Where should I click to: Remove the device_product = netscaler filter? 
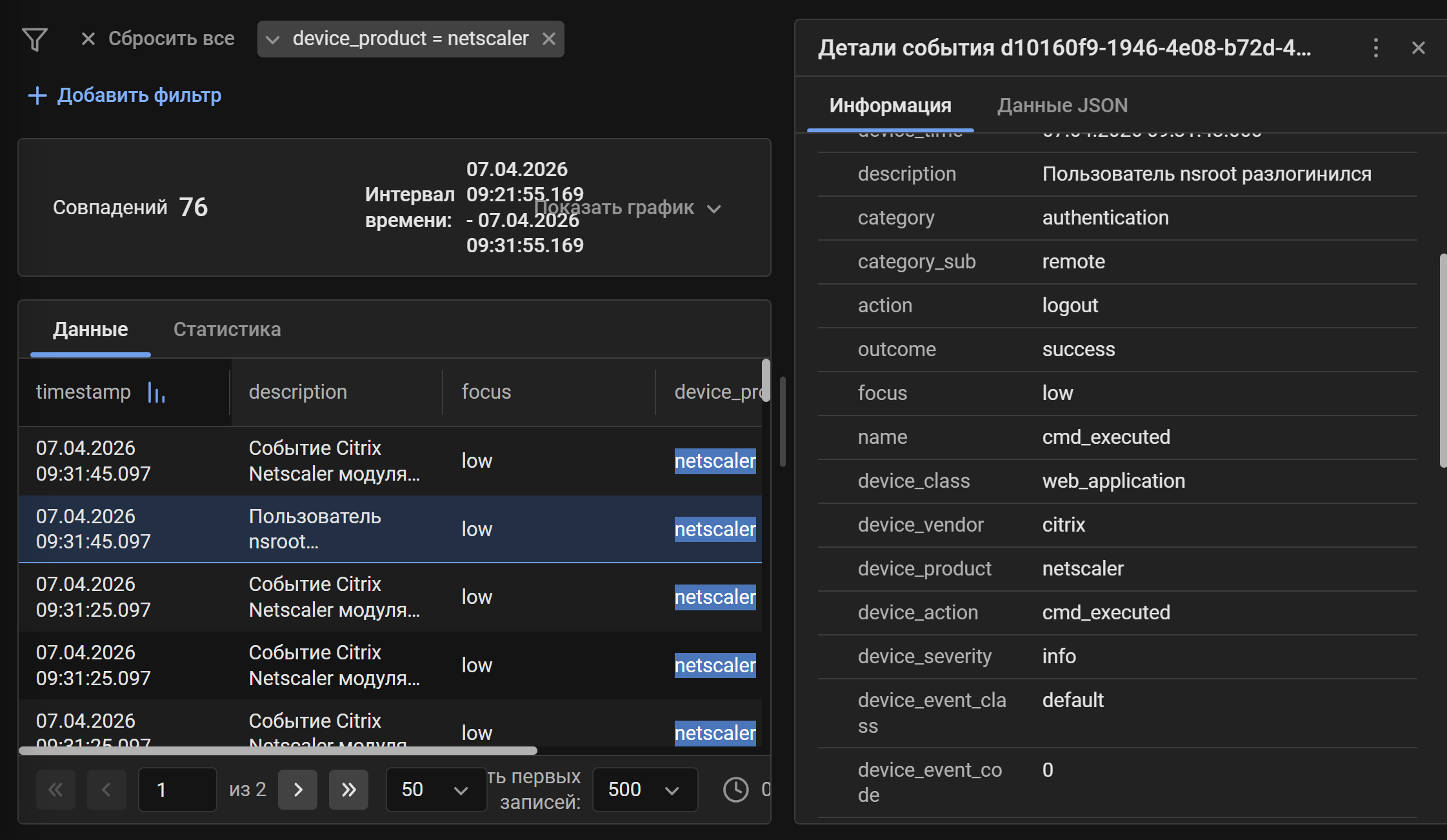(549, 39)
